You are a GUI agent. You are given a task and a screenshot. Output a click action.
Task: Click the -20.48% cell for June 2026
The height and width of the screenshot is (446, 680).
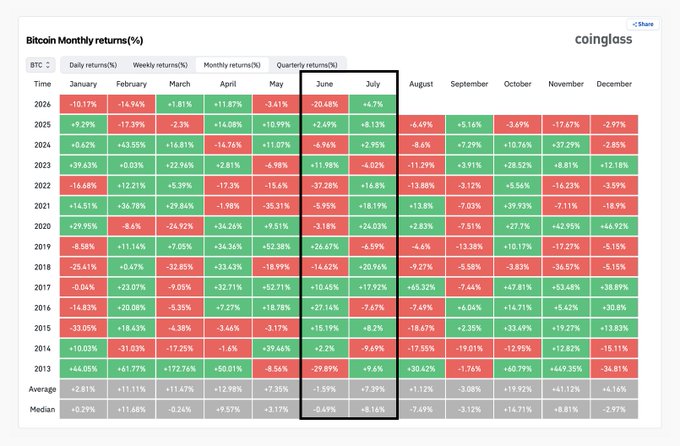[324, 104]
